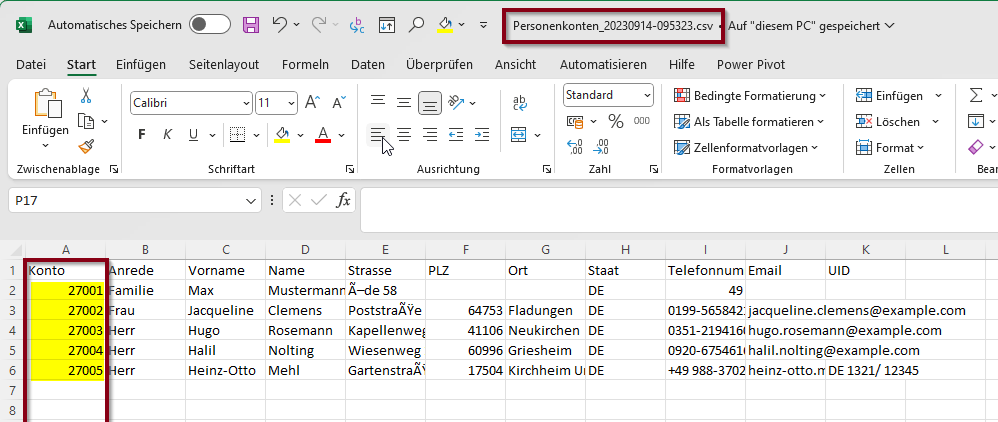
Task: Align text to middle of cell
Action: (x=404, y=101)
